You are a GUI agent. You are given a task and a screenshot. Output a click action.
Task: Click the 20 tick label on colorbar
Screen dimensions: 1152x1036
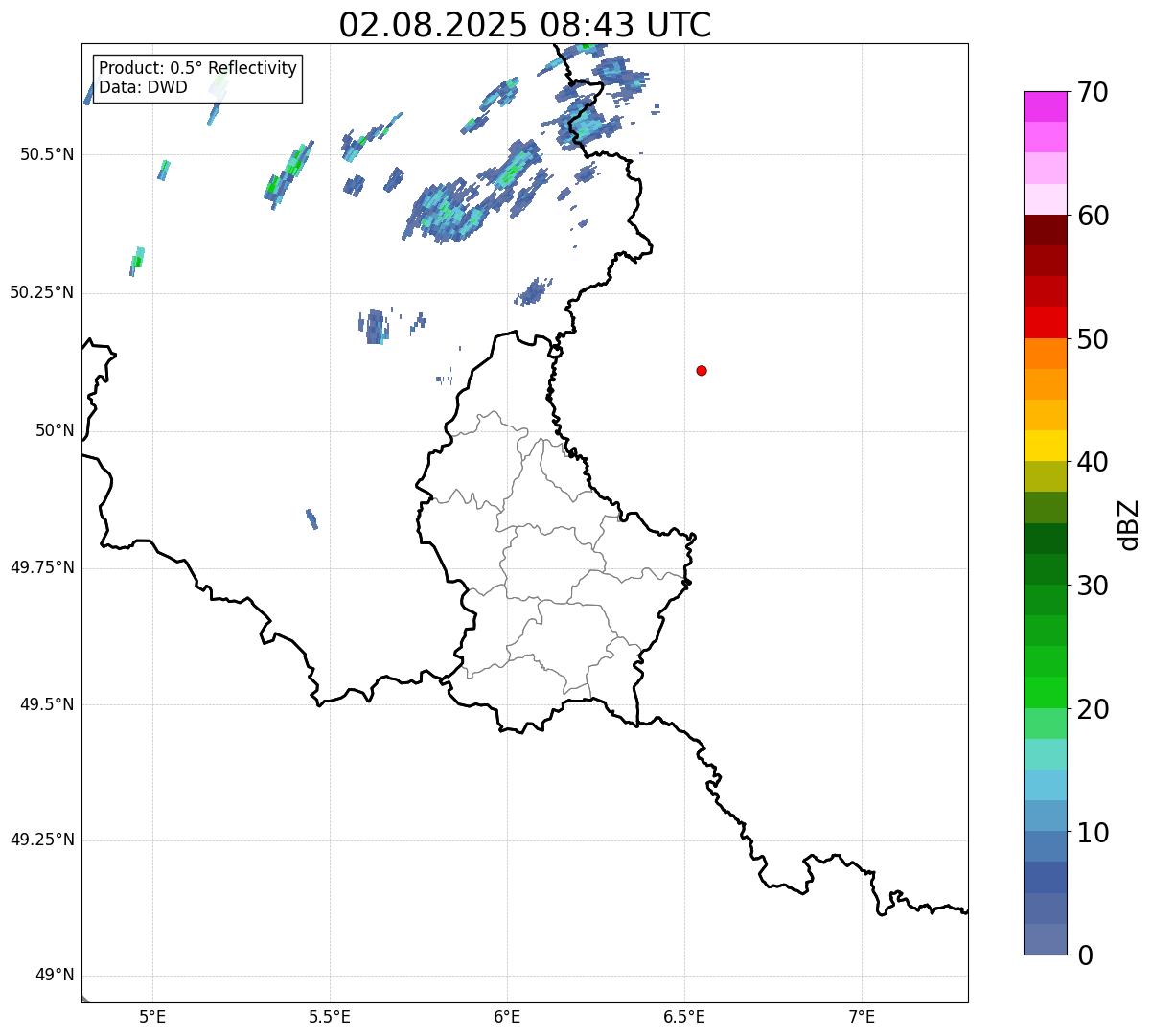coord(1093,709)
